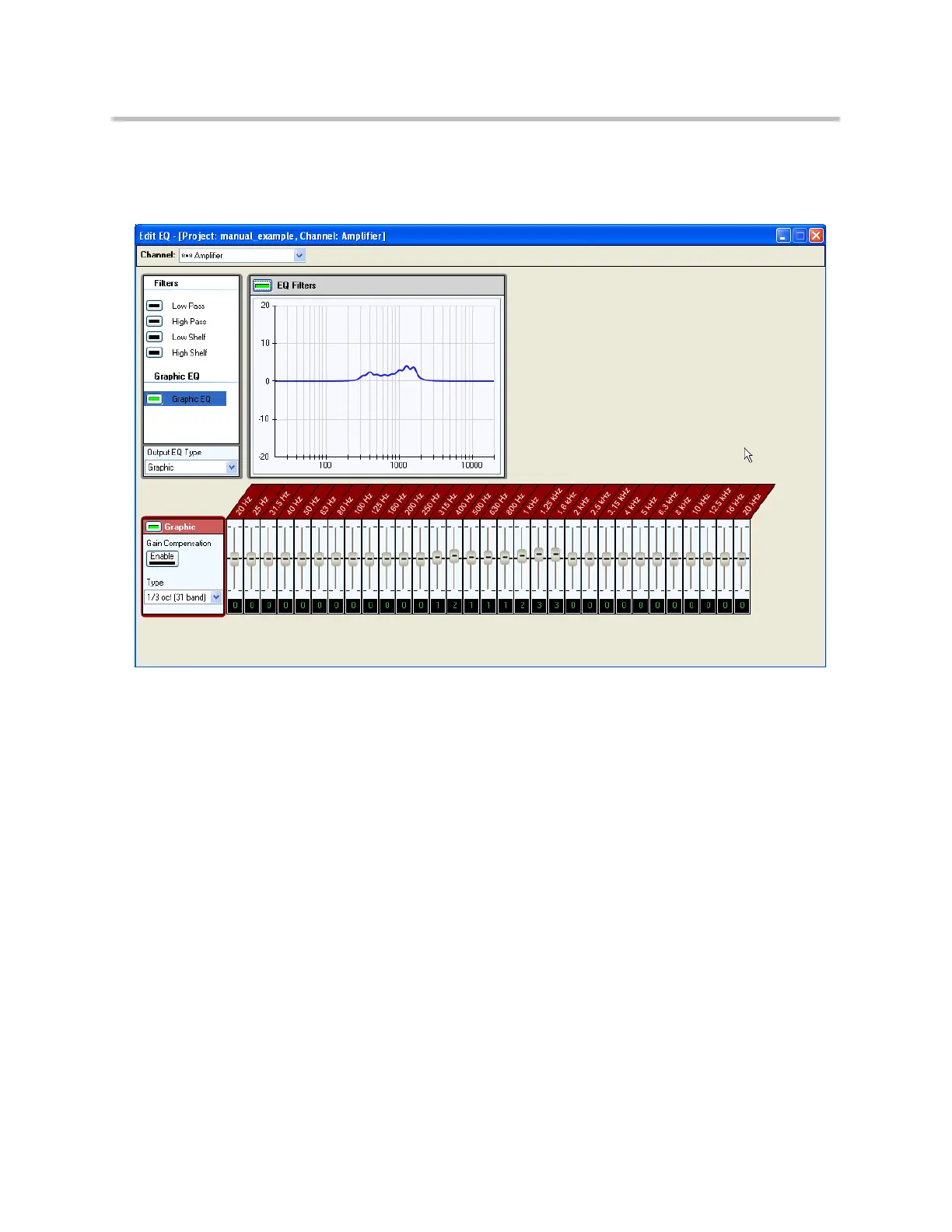Viewport: 952px width, 1232px height.
Task: Click the 400 Hz band slider handle
Action: pyautogui.click(x=454, y=555)
